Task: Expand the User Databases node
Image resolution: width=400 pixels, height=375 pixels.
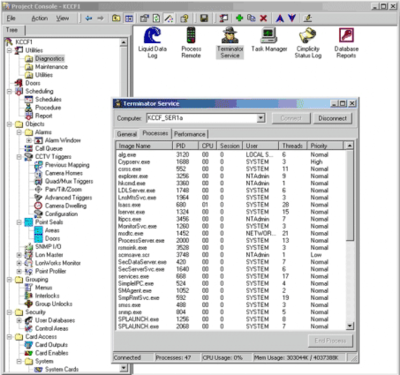Action: [x=19, y=320]
